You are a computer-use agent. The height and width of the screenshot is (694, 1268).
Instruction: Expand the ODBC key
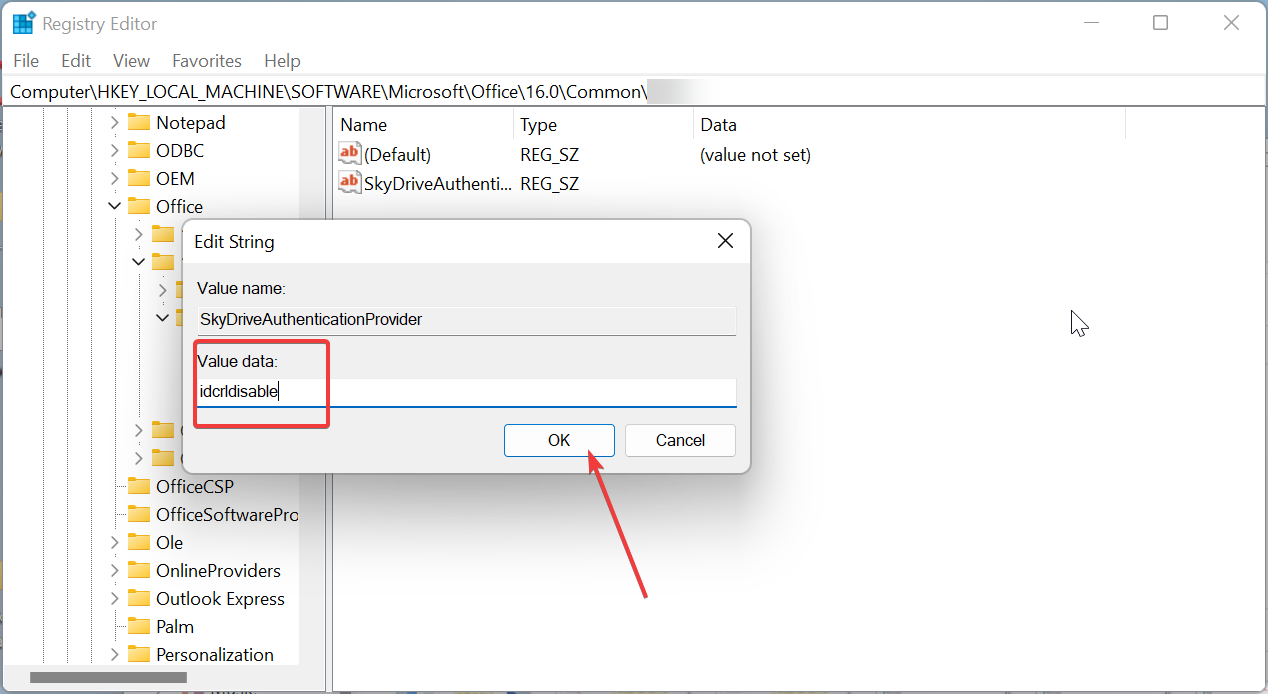114,151
